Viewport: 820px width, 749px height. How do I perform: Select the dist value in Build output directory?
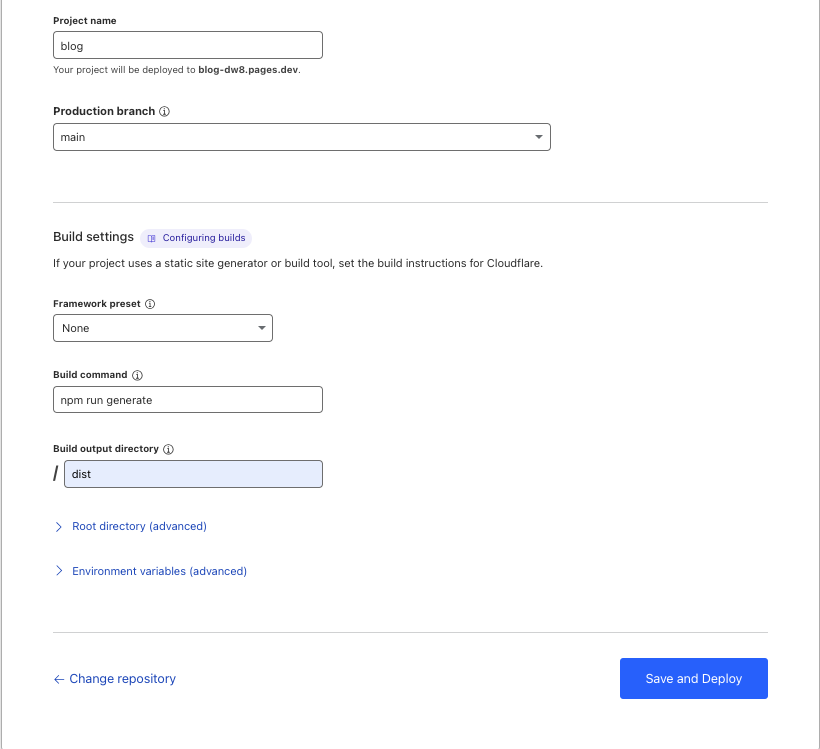(193, 473)
